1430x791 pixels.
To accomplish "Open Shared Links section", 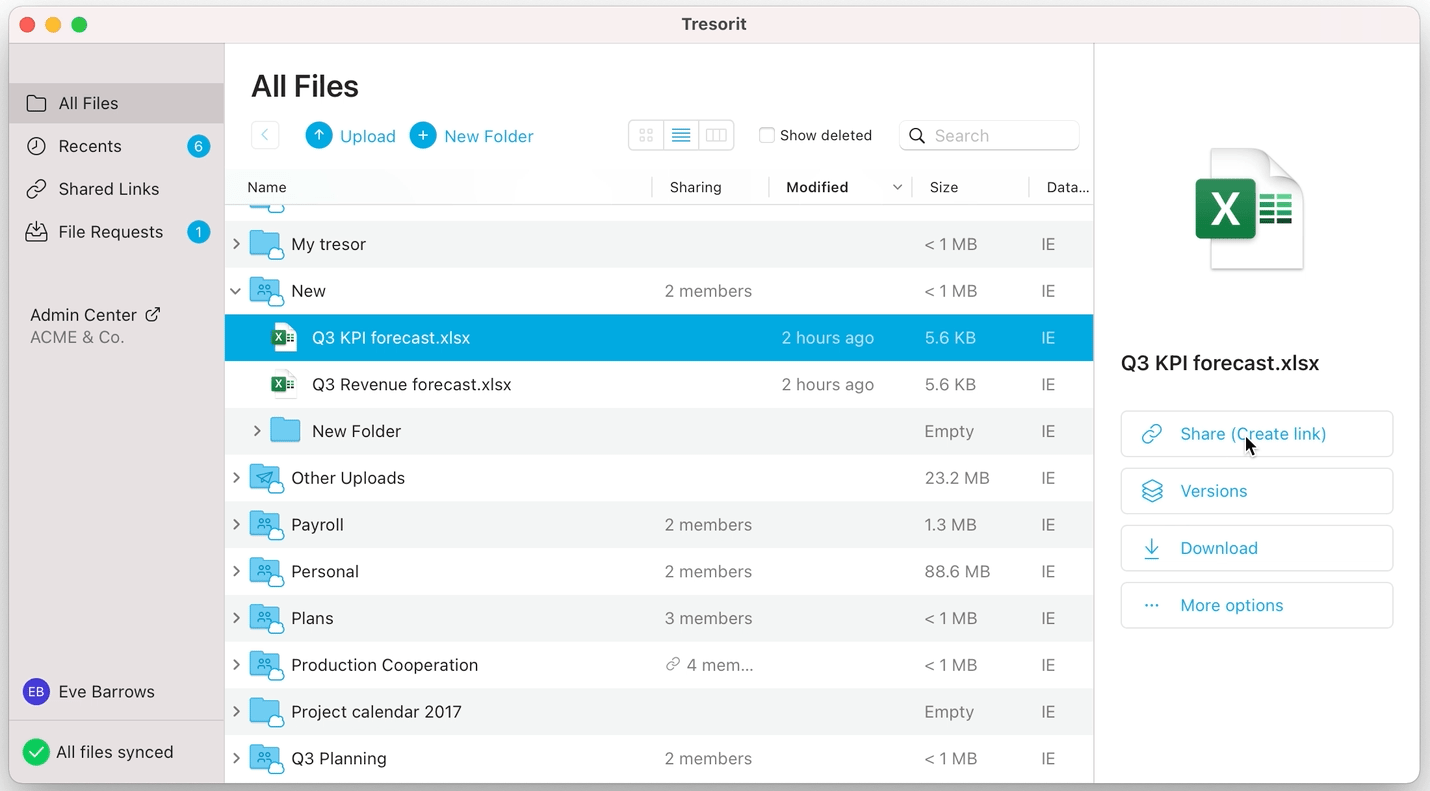I will 116,189.
